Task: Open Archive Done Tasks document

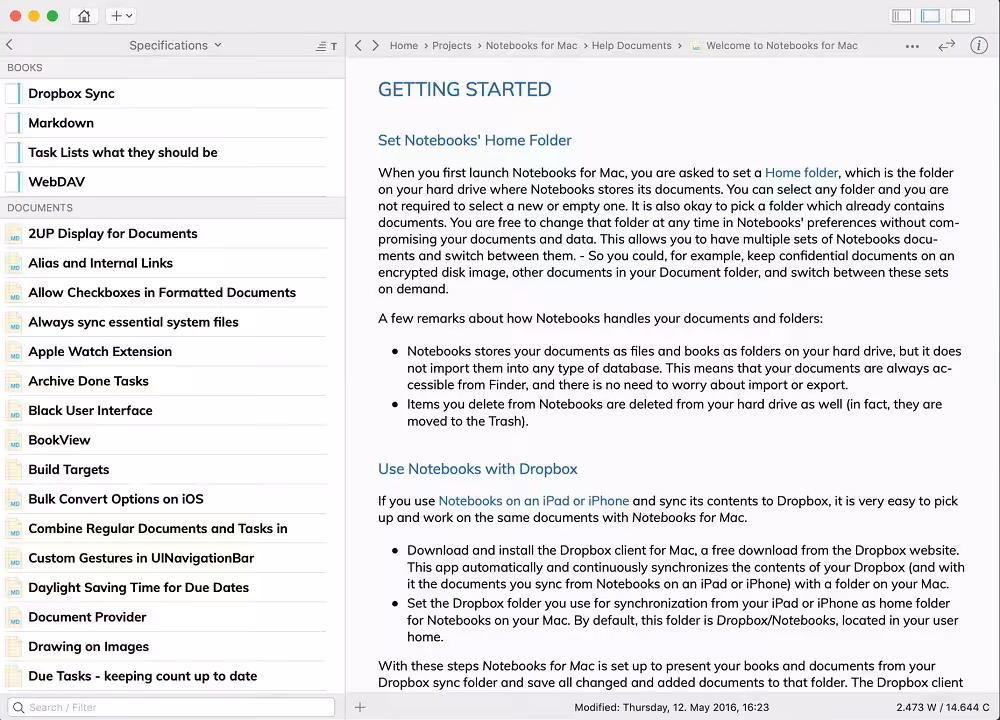Action: (173, 381)
